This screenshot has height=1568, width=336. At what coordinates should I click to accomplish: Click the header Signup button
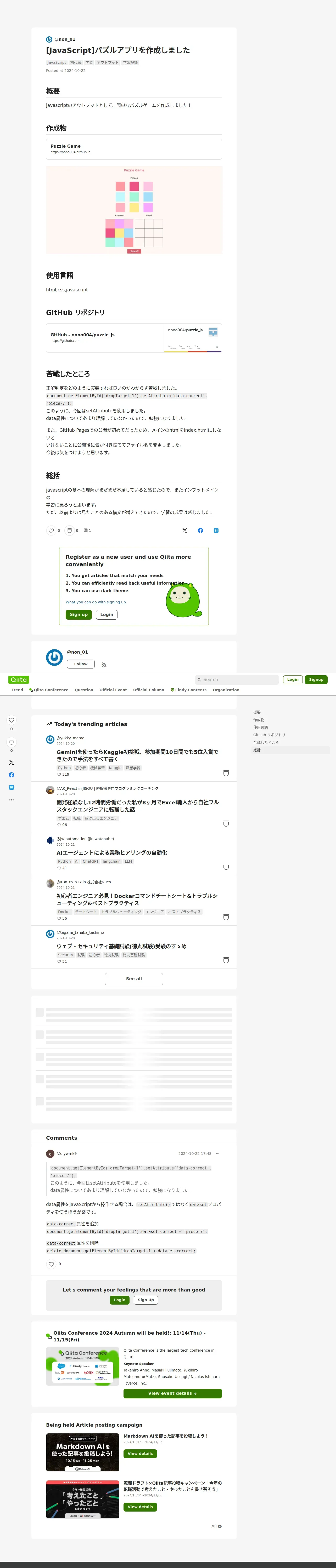316,679
